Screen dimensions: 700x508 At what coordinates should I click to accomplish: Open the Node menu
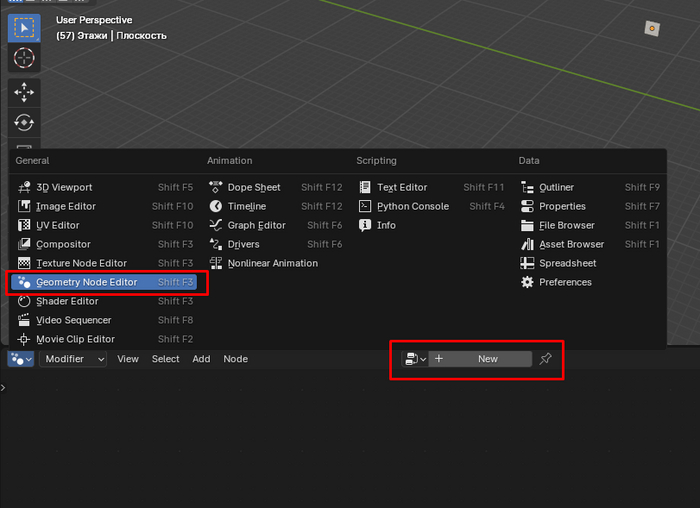235,359
